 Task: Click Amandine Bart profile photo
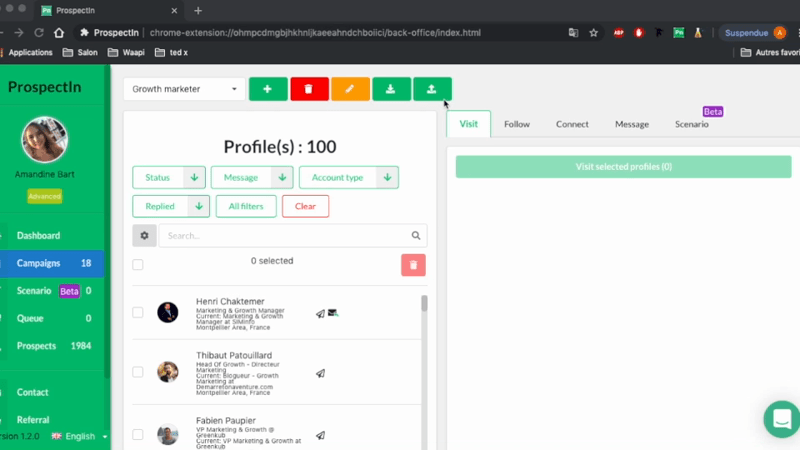[44, 140]
